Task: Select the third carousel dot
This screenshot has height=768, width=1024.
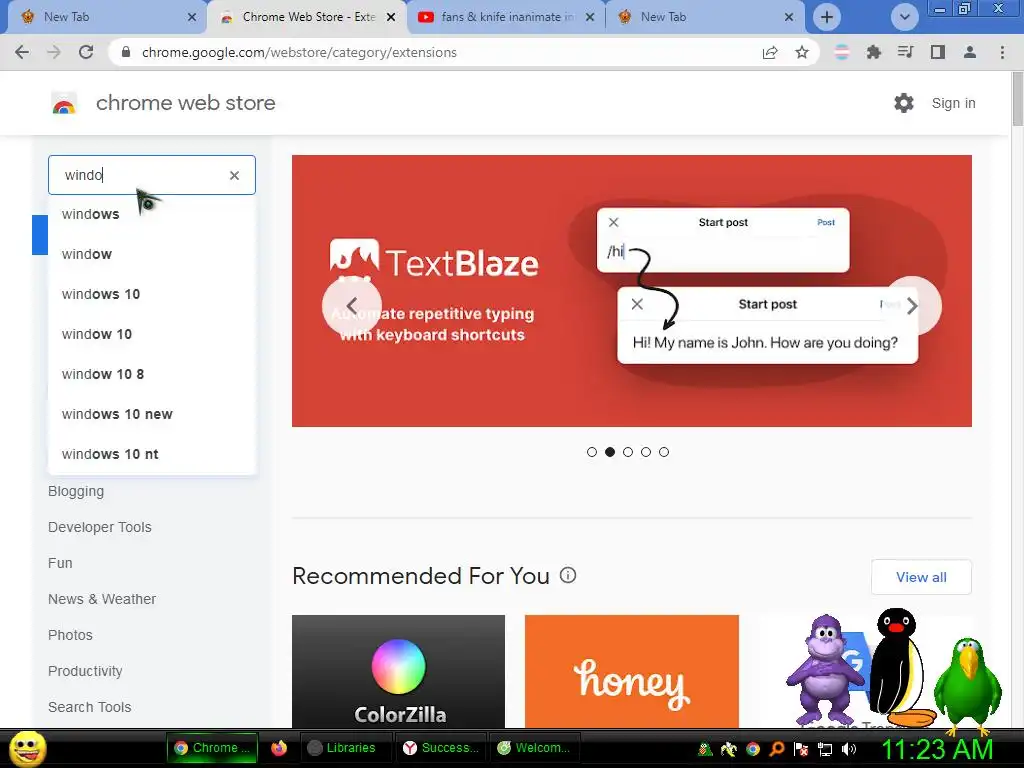Action: coord(628,452)
